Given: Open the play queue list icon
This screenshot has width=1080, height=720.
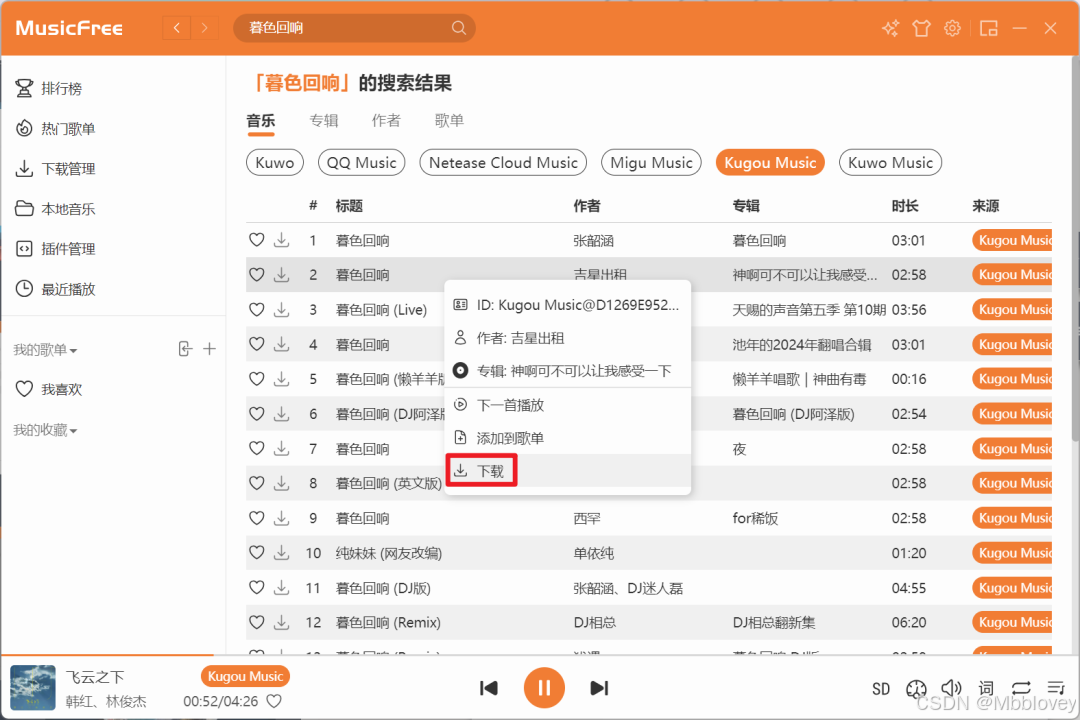Looking at the screenshot, I should [1056, 688].
